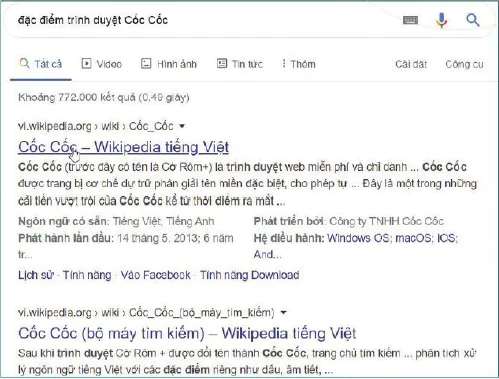Viewport: 499px width, 379px height.
Task: Click the blue magnifier search button
Action: (473, 20)
